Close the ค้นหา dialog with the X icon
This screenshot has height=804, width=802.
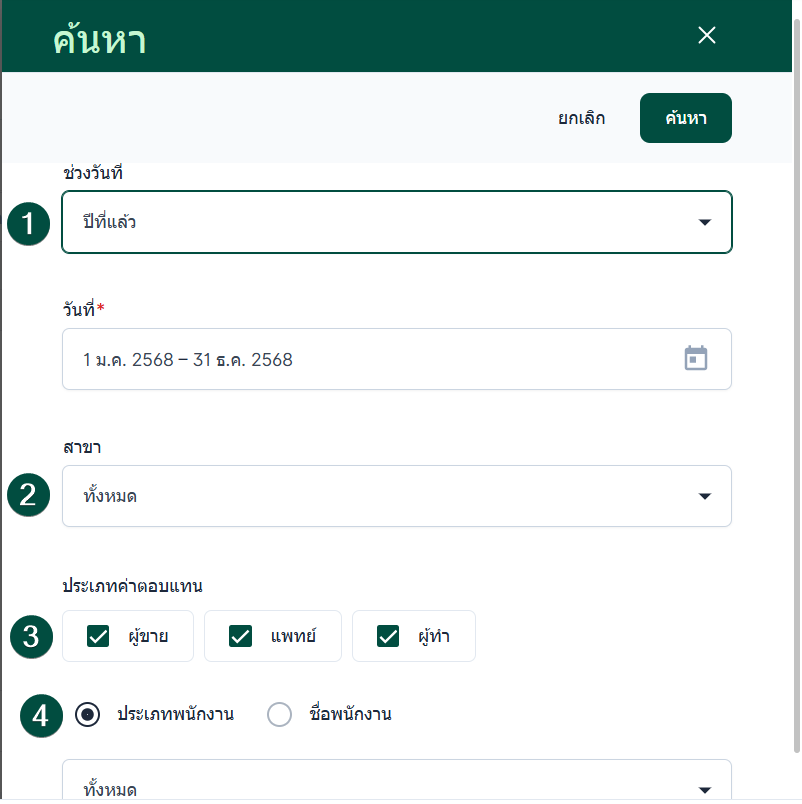click(x=707, y=36)
